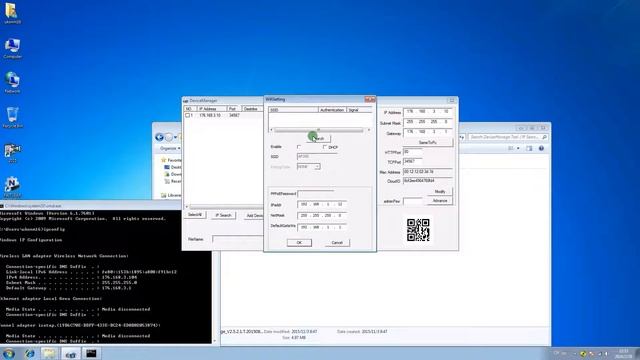Image resolution: width=640 pixels, height=360 pixels.
Task: Click the Advance button in DeviceManager
Action: (x=440, y=201)
